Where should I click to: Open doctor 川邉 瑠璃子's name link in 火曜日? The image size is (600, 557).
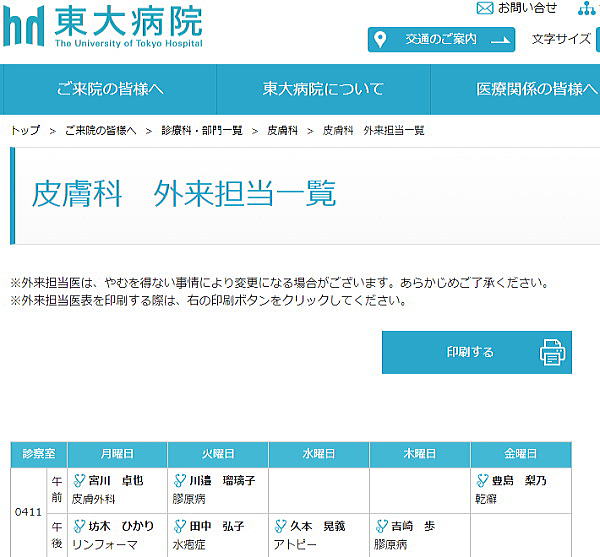point(222,481)
